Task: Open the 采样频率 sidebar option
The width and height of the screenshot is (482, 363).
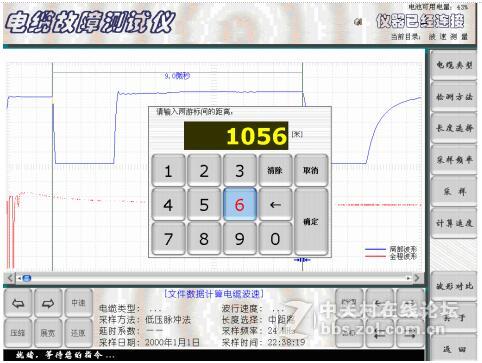Action: coord(454,160)
